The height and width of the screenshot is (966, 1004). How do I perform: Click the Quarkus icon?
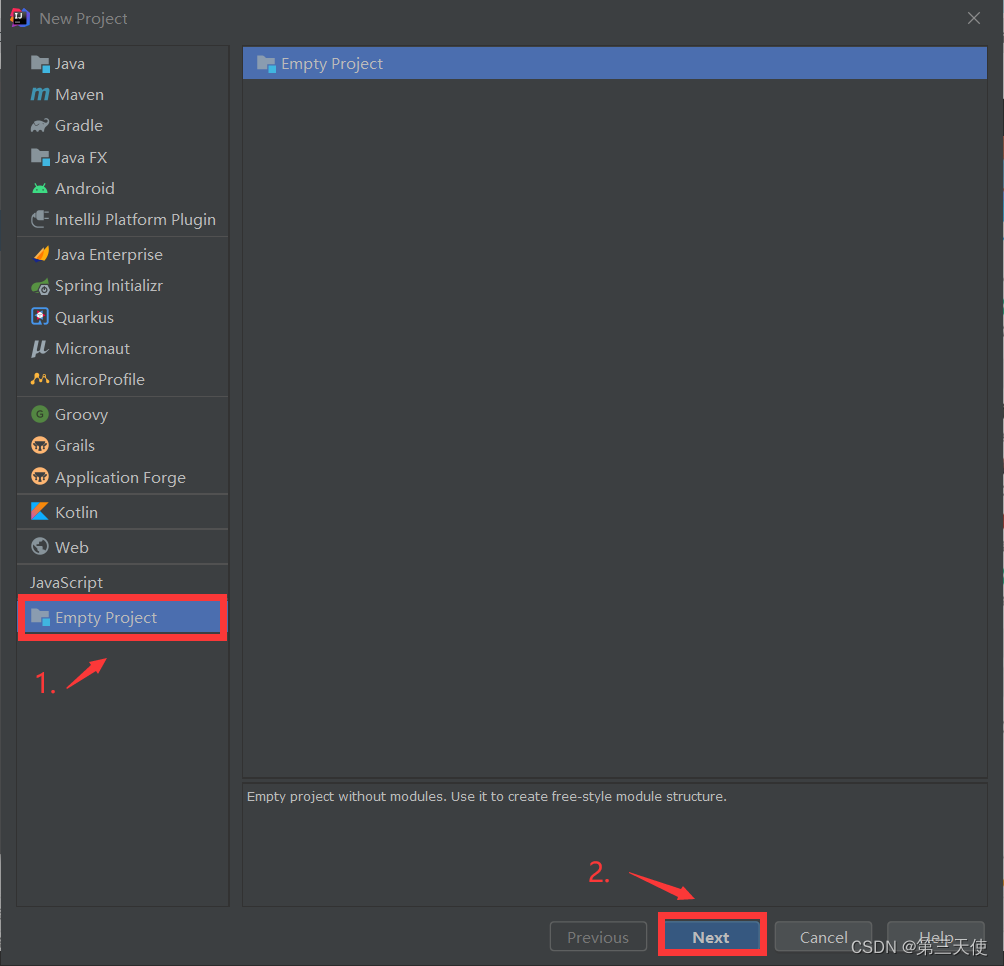click(x=40, y=317)
